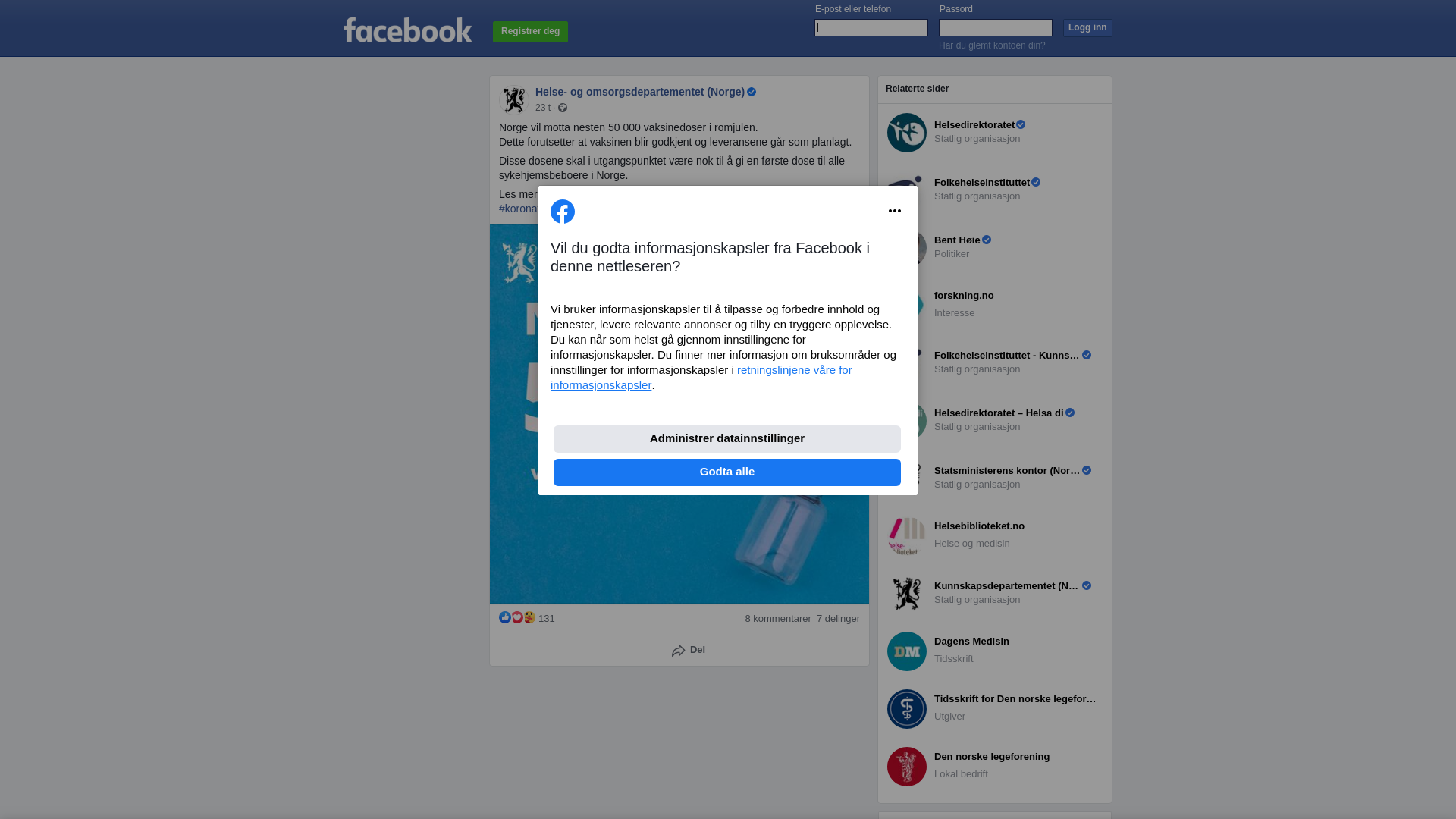Click Kunnskapsdepartementet lion crest avatar
Screen dimensions: 1456x819
(x=907, y=594)
